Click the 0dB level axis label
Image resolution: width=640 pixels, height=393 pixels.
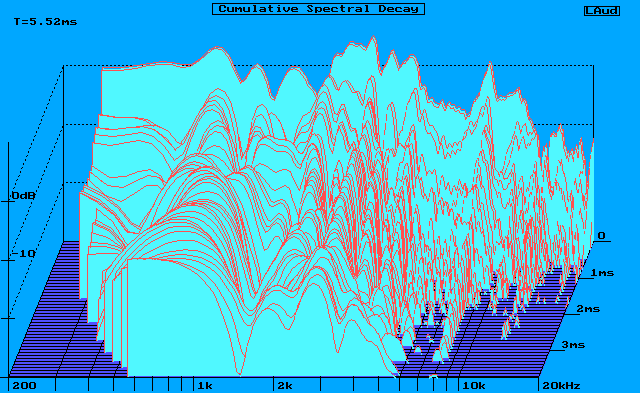(x=24, y=196)
